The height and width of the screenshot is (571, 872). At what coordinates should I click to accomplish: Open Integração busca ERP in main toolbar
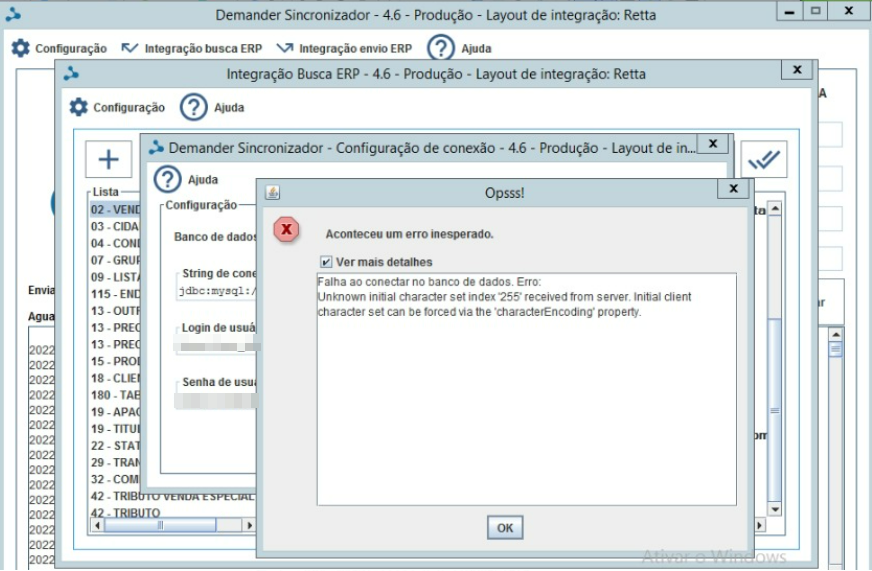[203, 48]
